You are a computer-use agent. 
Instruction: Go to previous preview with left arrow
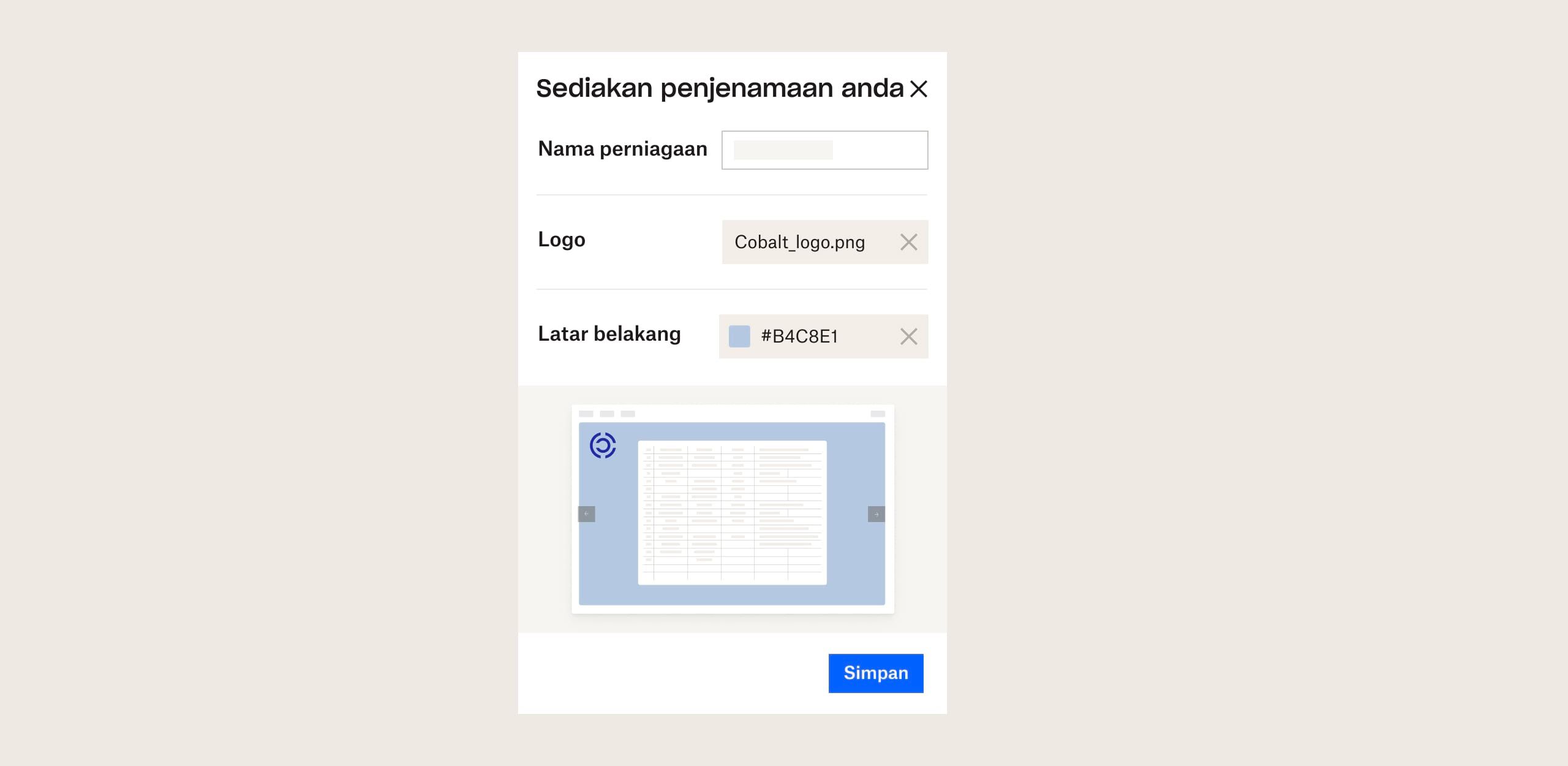(x=586, y=514)
